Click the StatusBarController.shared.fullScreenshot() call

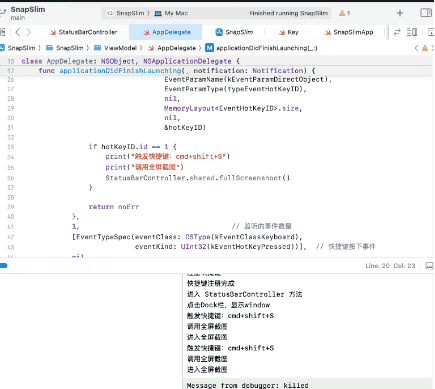(198, 178)
